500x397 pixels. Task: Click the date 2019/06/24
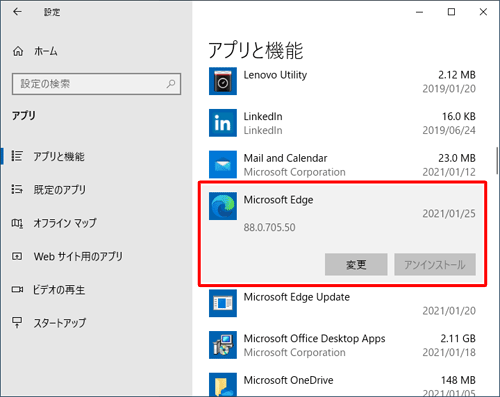pyautogui.click(x=449, y=130)
